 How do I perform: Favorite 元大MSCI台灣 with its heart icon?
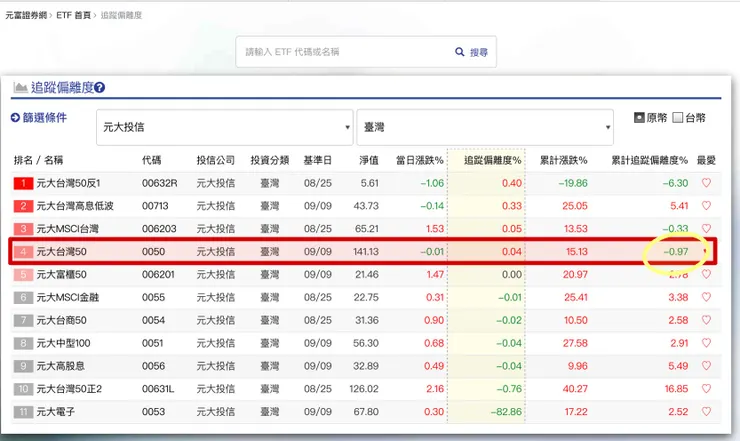coord(706,228)
